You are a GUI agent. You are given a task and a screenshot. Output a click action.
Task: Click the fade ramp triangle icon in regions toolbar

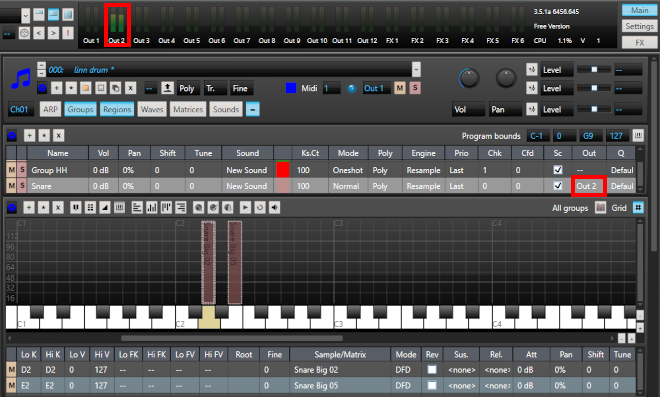tap(105, 208)
